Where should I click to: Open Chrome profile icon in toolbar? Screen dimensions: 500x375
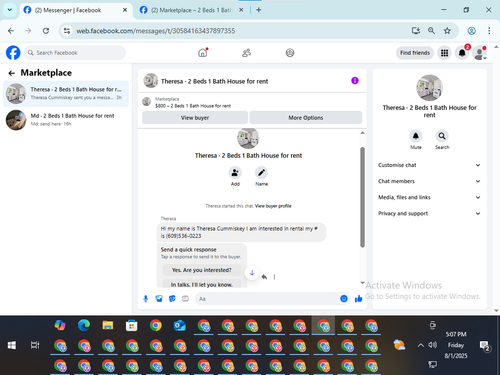(471, 31)
